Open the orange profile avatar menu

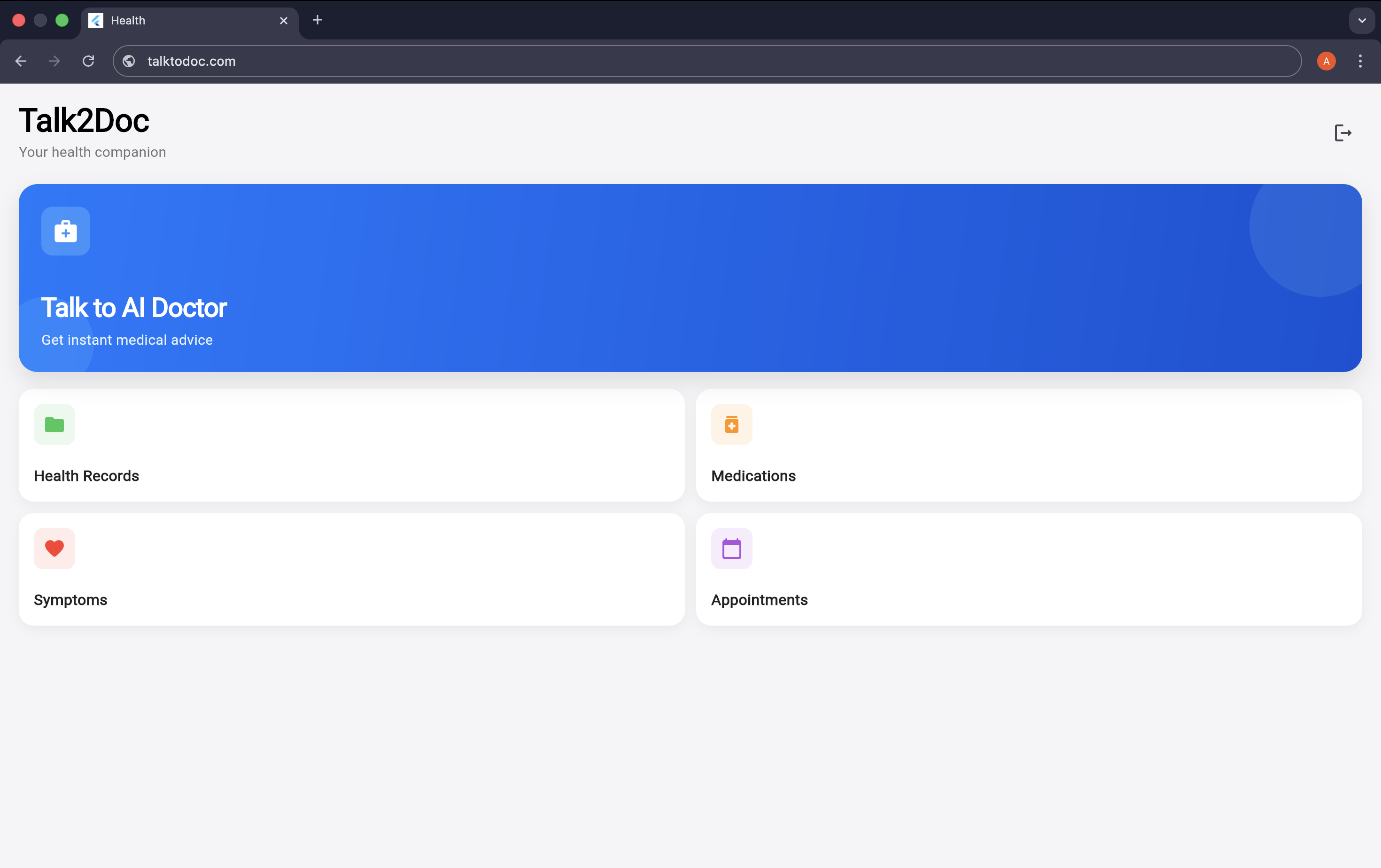[1326, 62]
